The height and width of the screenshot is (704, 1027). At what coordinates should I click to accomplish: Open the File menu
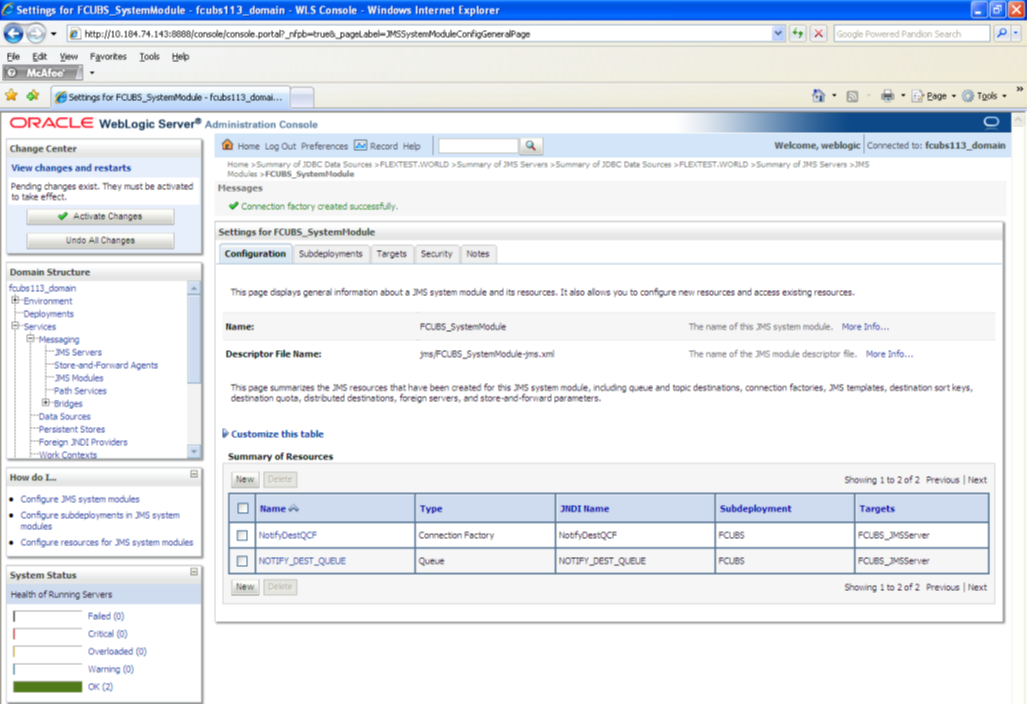pyautogui.click(x=13, y=56)
